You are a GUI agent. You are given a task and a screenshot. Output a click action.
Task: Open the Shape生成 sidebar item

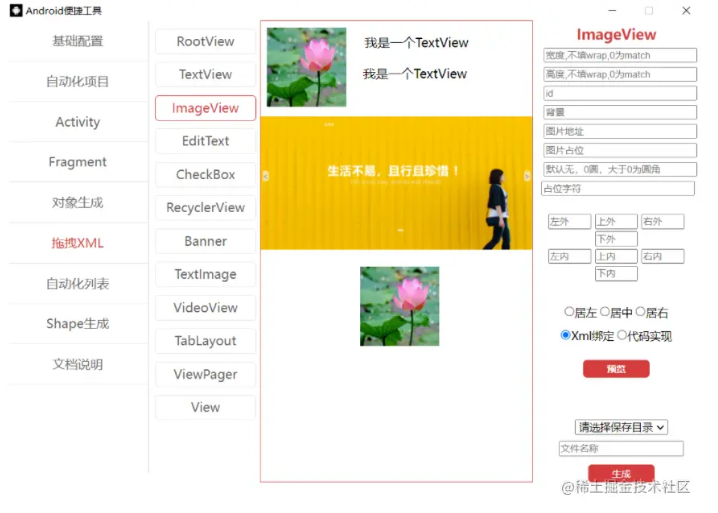[x=77, y=324]
